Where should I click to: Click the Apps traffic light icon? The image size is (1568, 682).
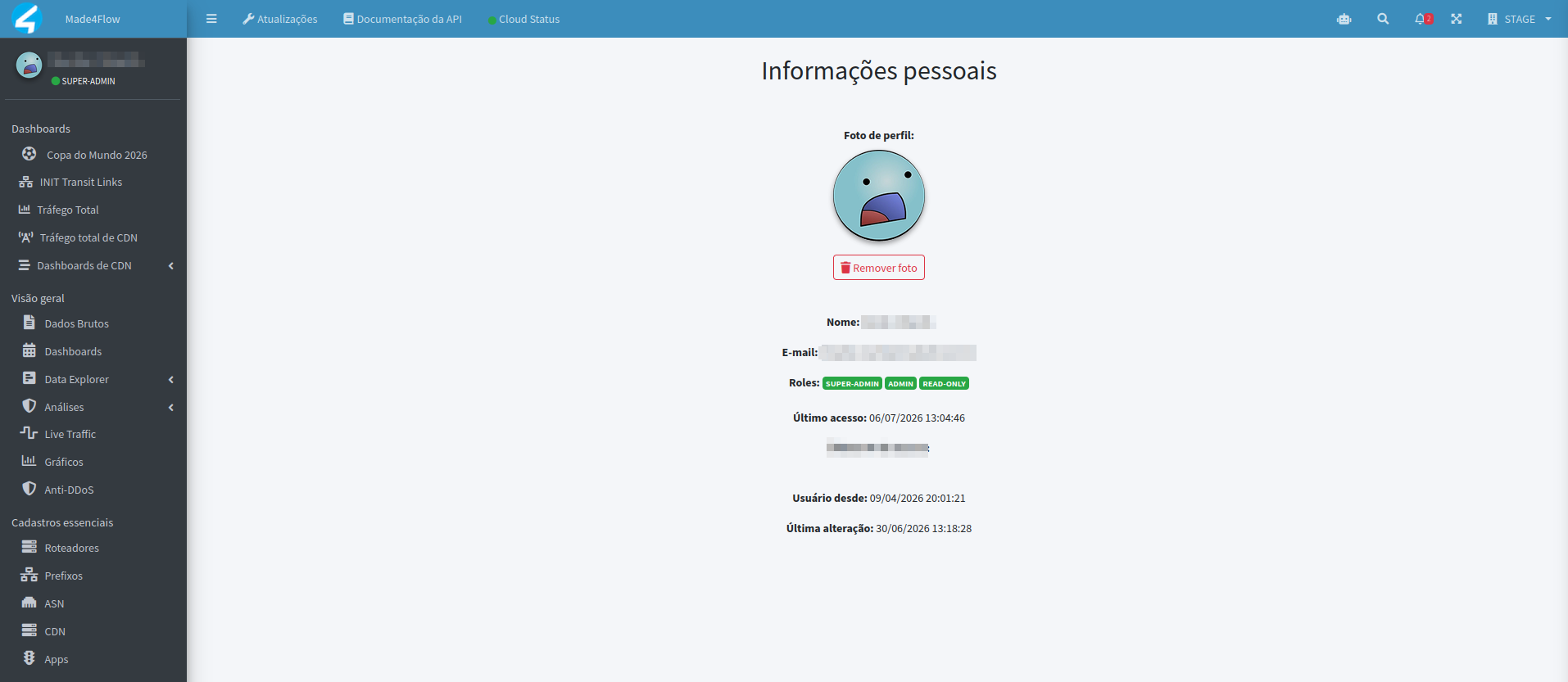29,658
